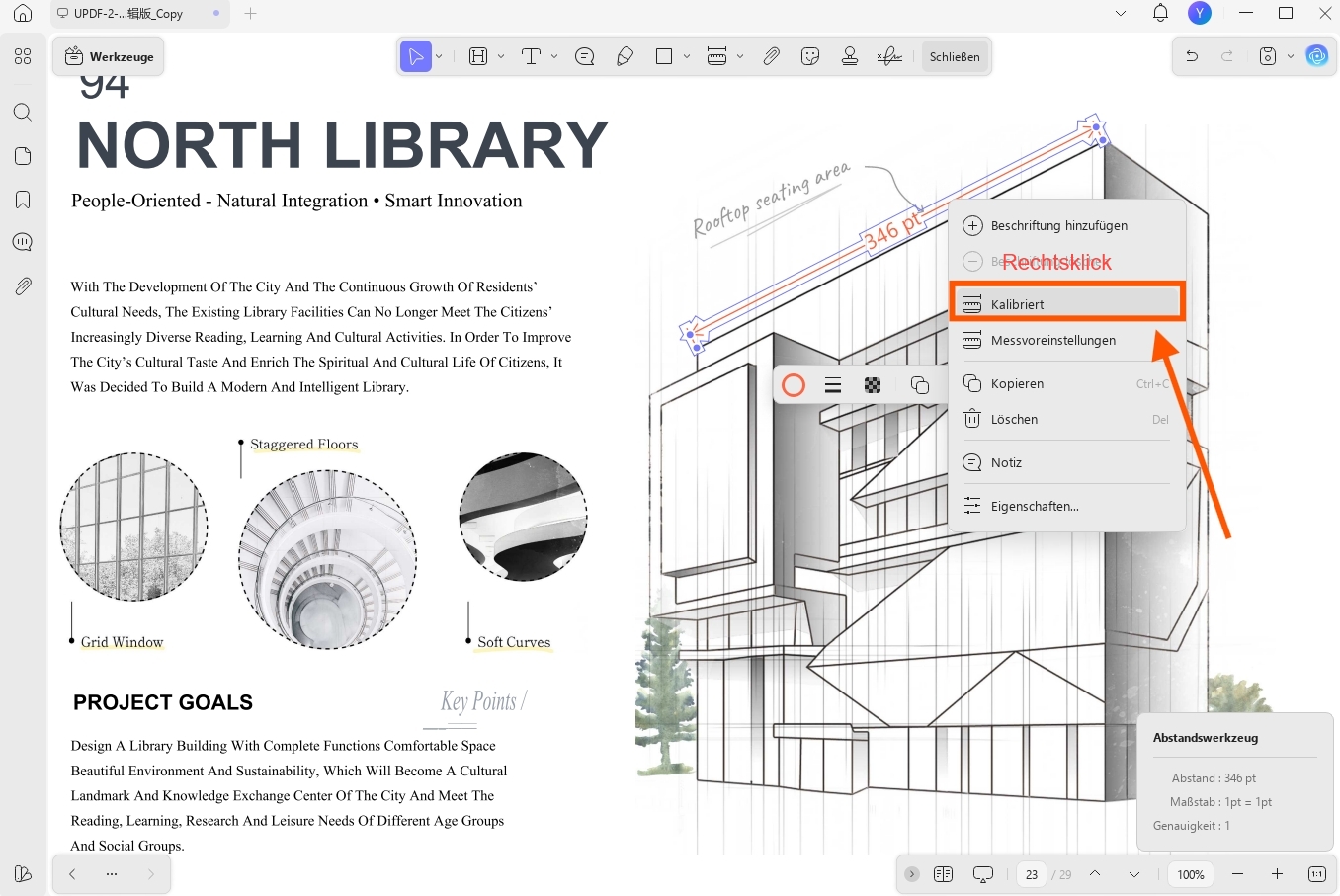Open the thumbnails grid sidebar icon
The height and width of the screenshot is (896, 1340).
(x=23, y=56)
